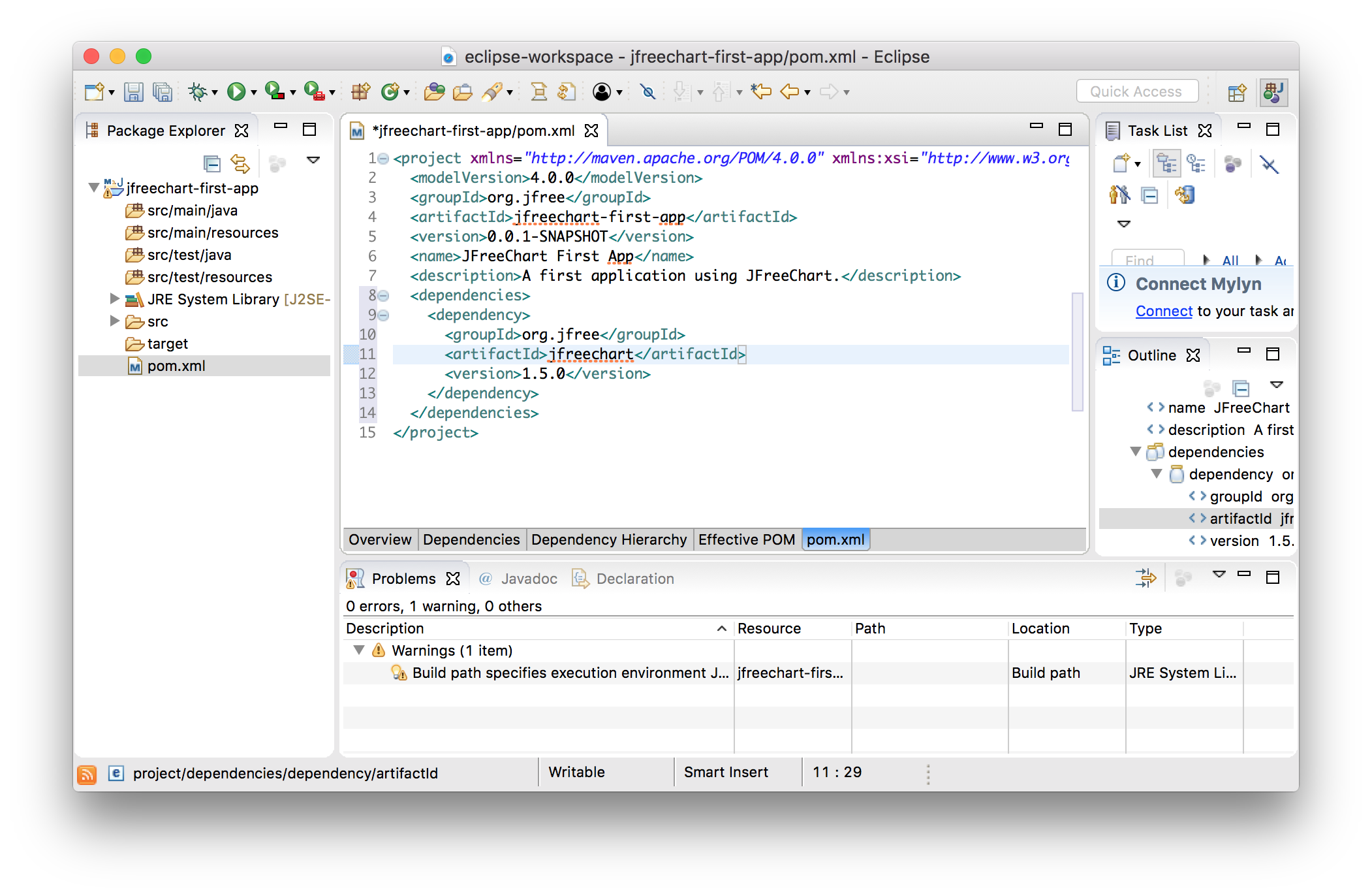
Task: Click the editor vertical scrollbar thumb
Action: pos(1077,352)
